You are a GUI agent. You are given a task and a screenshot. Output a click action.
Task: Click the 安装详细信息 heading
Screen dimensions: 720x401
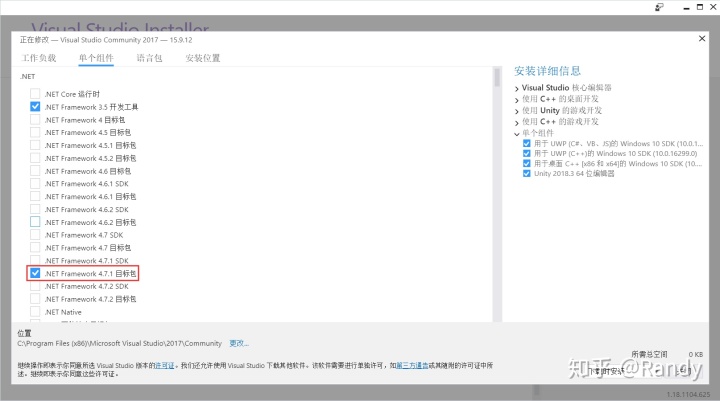coord(547,71)
